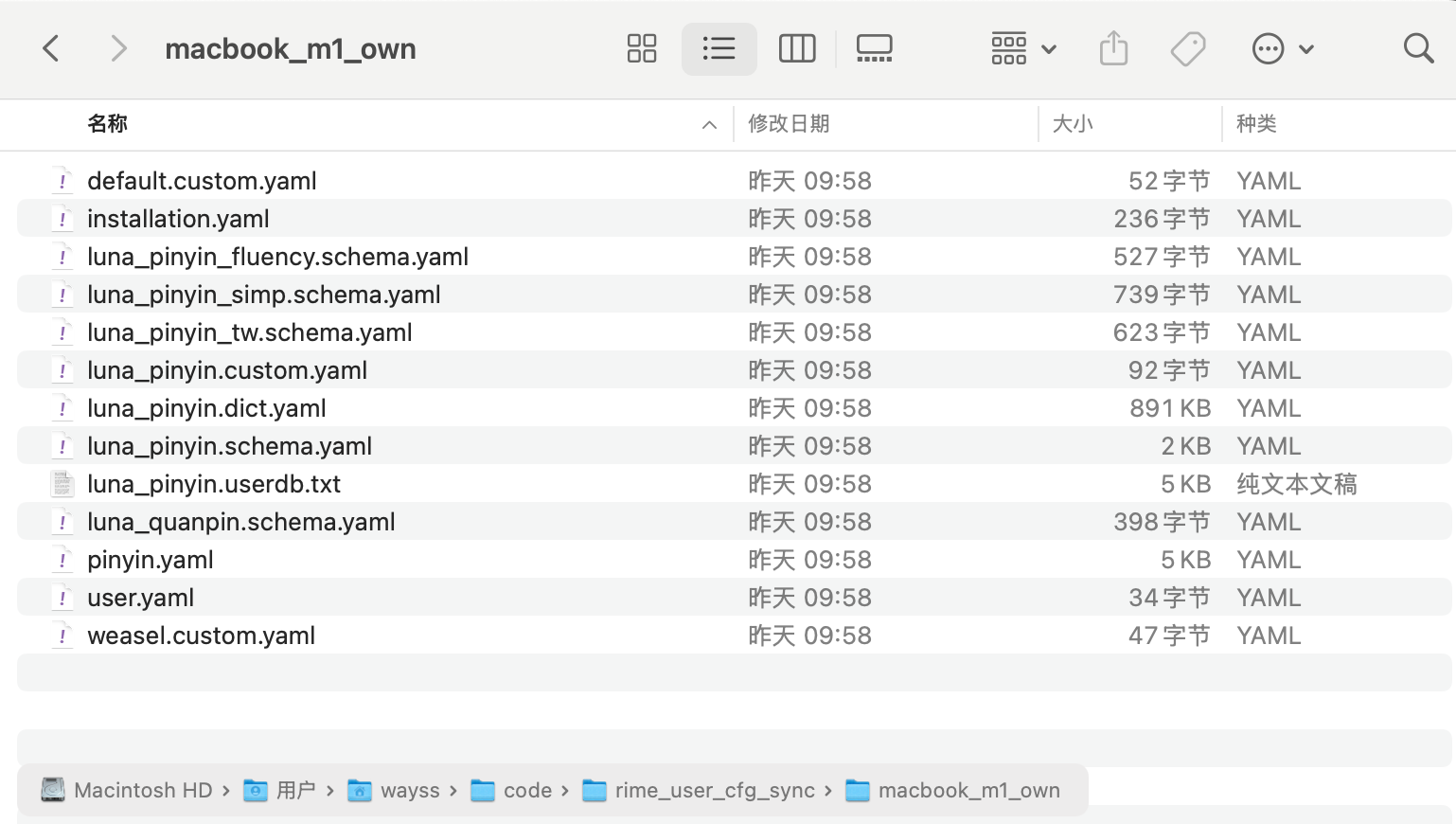This screenshot has height=824, width=1456.
Task: Toggle the sort direction arrow in the 名称 header
Action: (709, 125)
